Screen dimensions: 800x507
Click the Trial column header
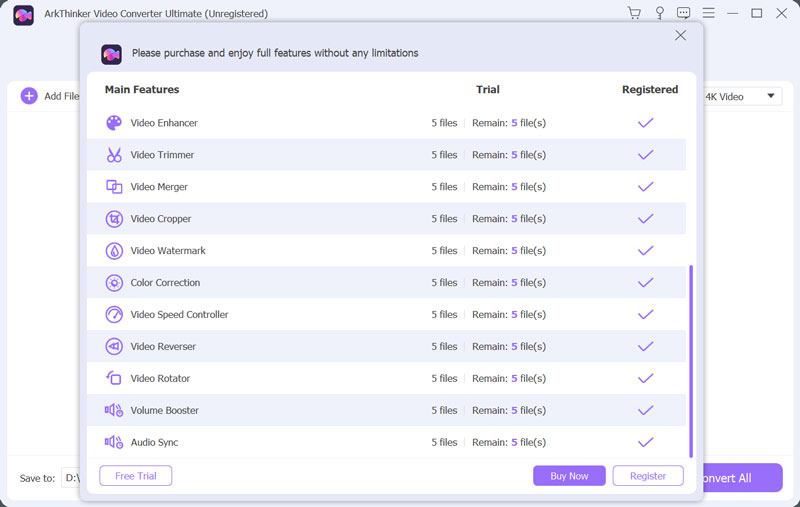tap(488, 90)
